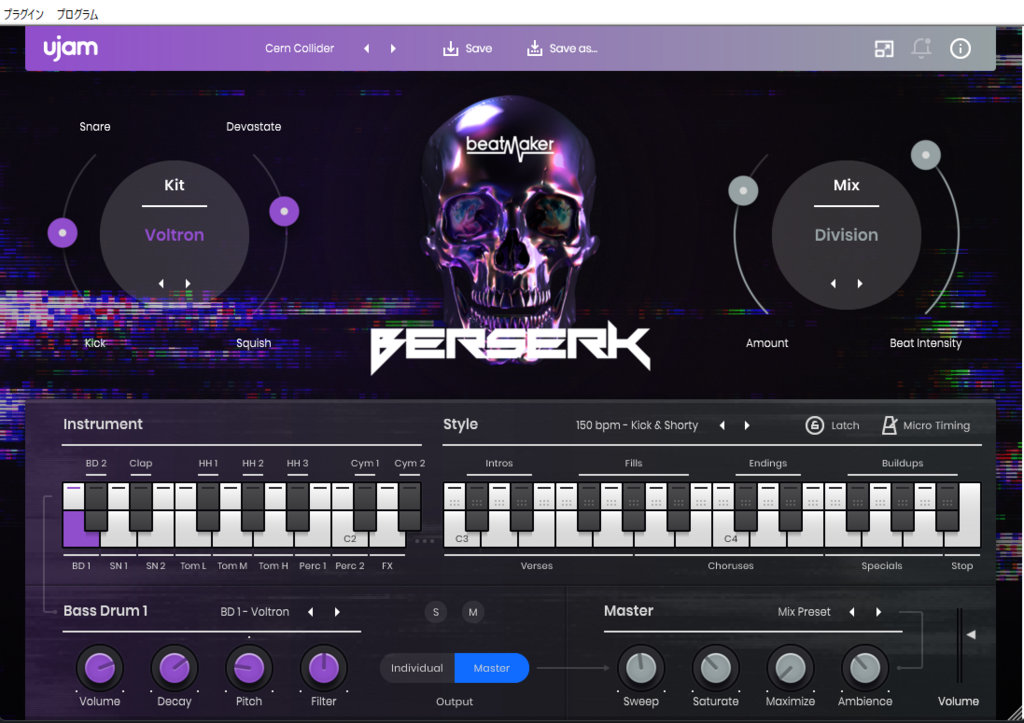Click the Latch circle icon
Viewport: 1024px width, 723px height.
click(815, 425)
